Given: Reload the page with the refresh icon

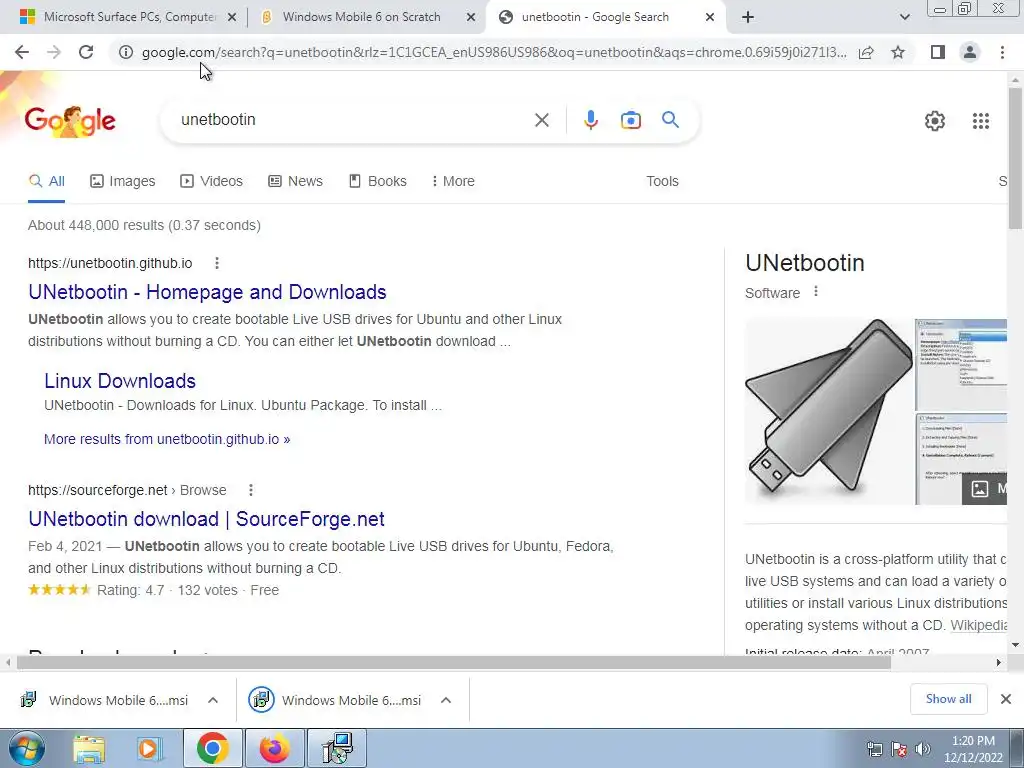Looking at the screenshot, I should (86, 52).
